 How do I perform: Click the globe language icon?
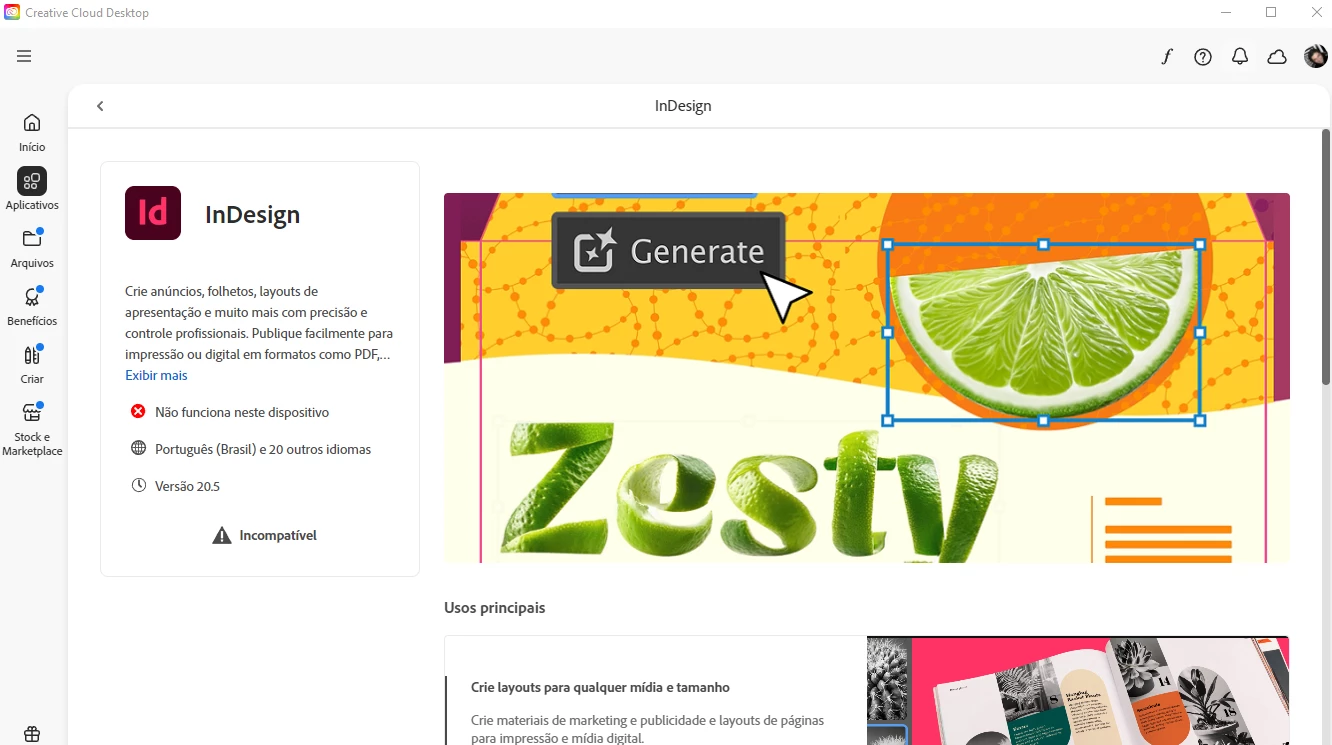138,448
